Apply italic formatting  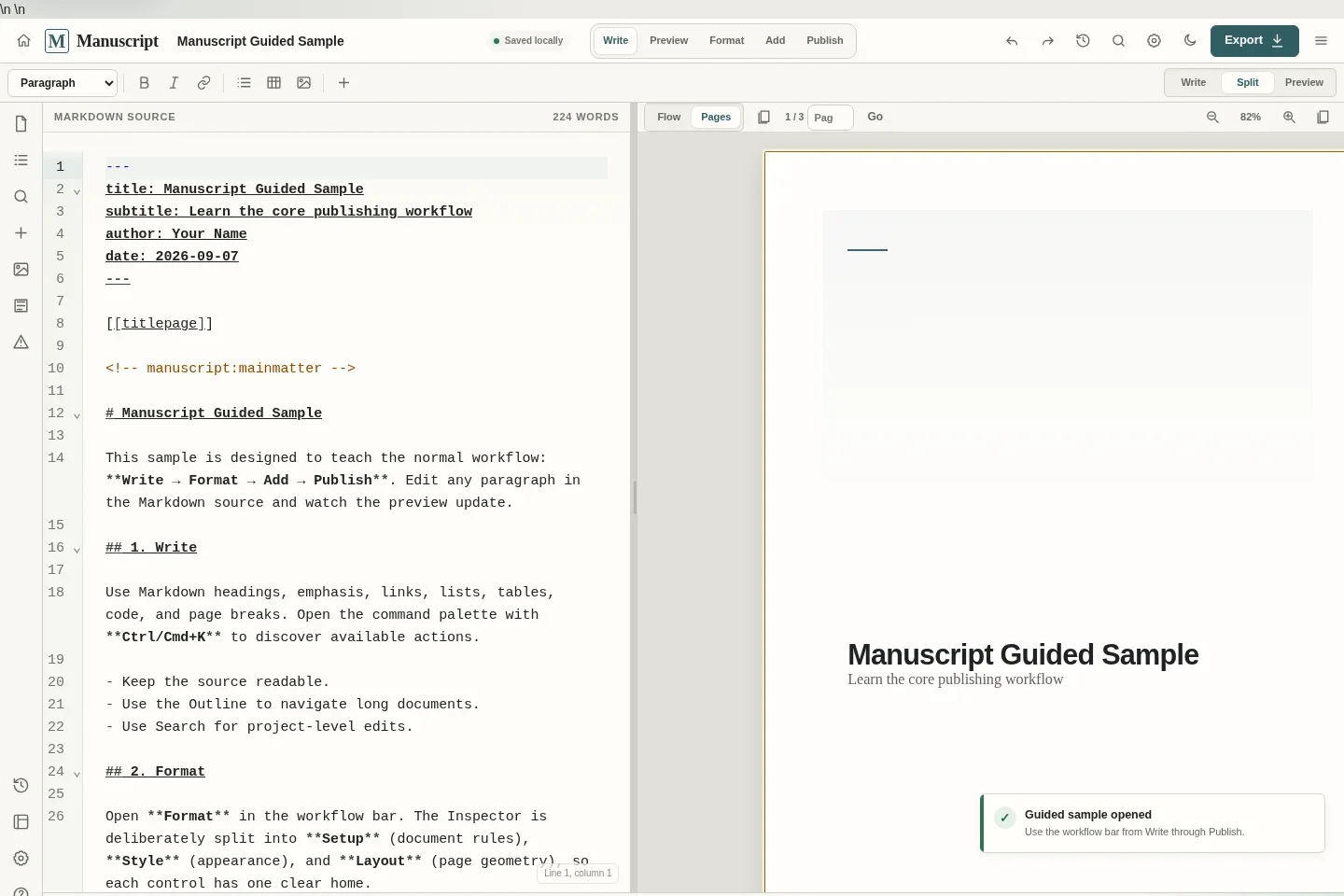coord(174,83)
